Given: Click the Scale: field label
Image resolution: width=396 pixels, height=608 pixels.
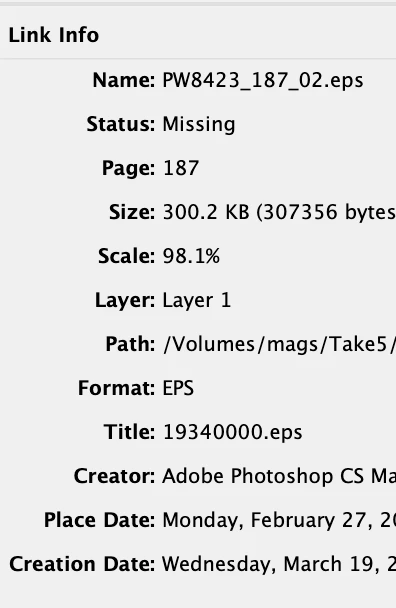Looking at the screenshot, I should tap(126, 256).
